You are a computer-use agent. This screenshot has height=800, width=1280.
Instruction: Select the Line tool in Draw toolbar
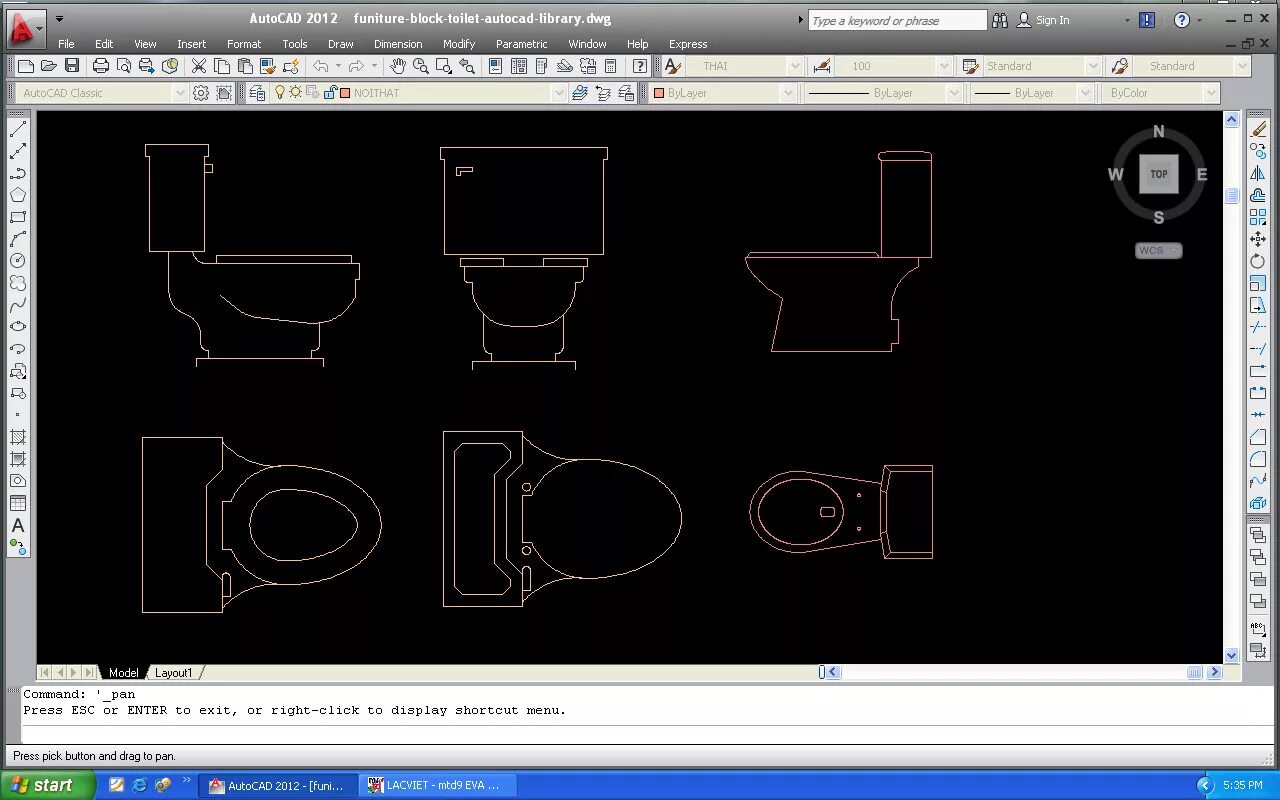click(18, 129)
